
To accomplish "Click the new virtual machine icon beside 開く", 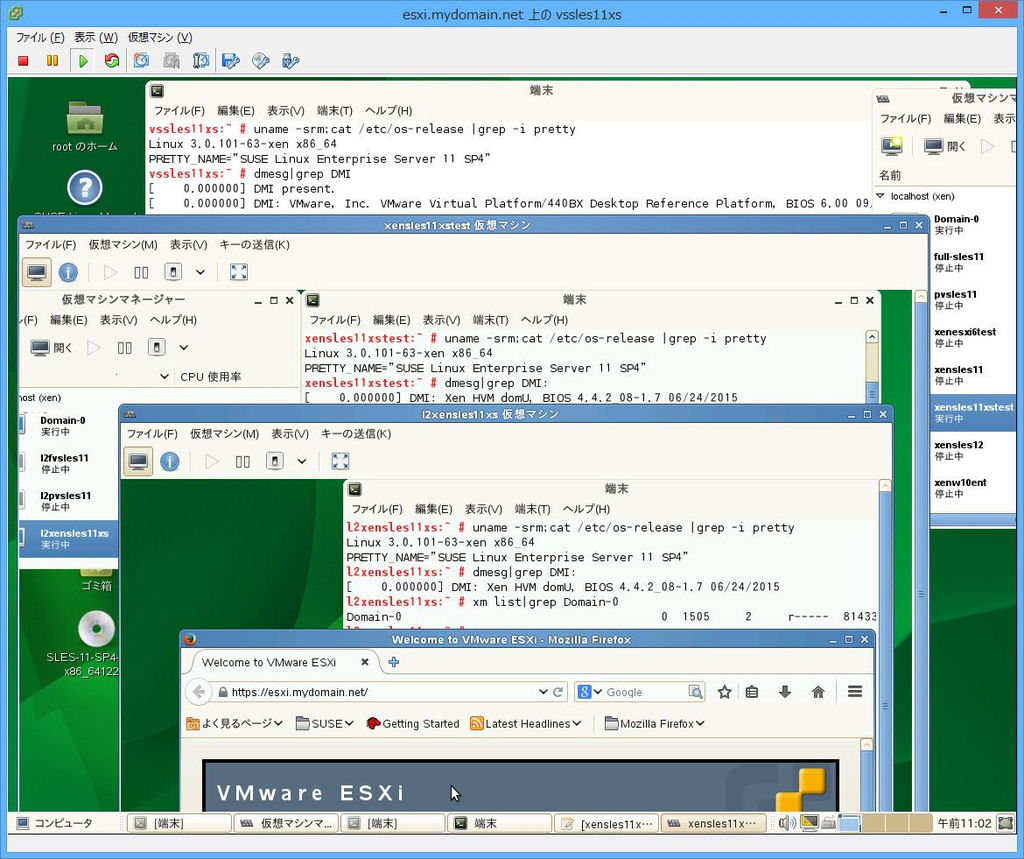I will 891,146.
